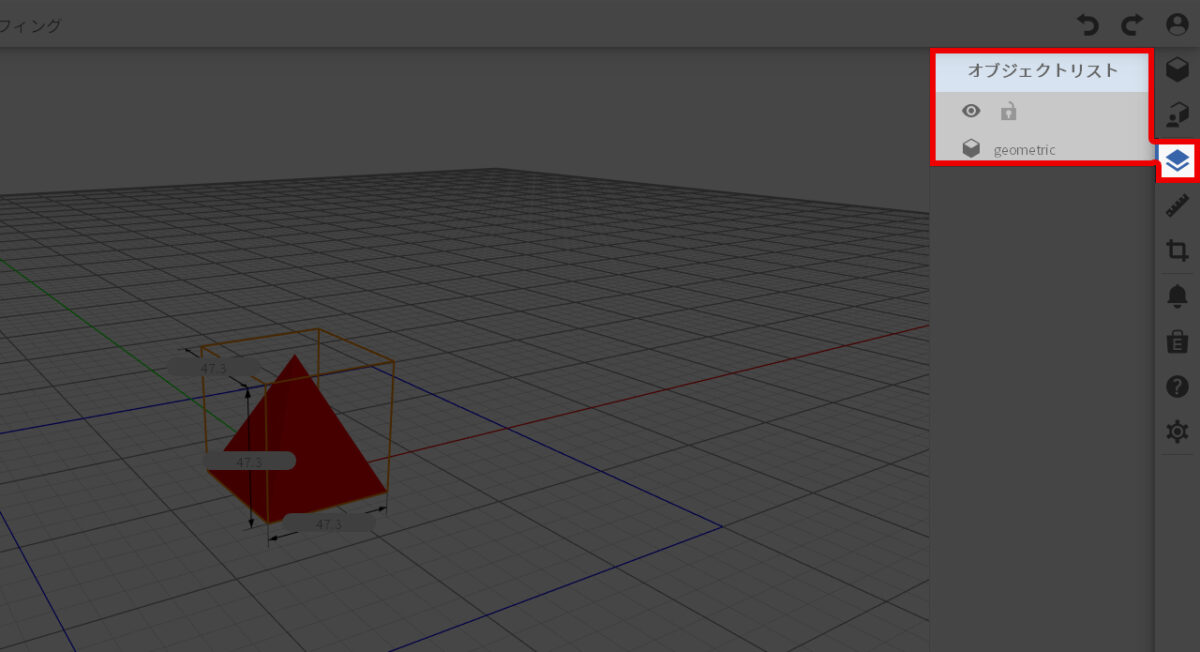
Task: Open the 3D cube shapes panel
Action: 1177,70
